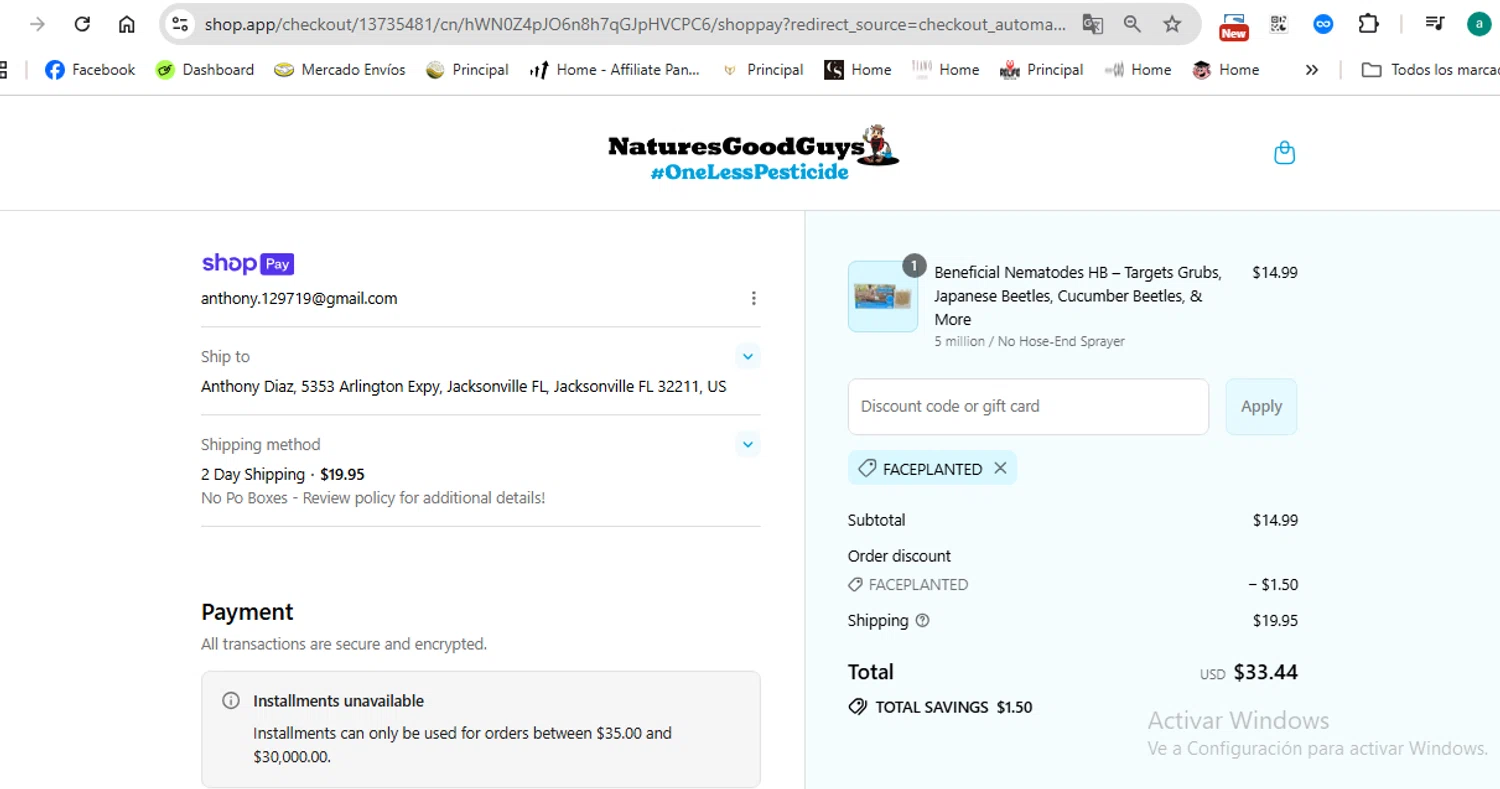The image size is (1500, 789).
Task: Click the NaturesGoodGuys store logo
Action: (x=753, y=153)
